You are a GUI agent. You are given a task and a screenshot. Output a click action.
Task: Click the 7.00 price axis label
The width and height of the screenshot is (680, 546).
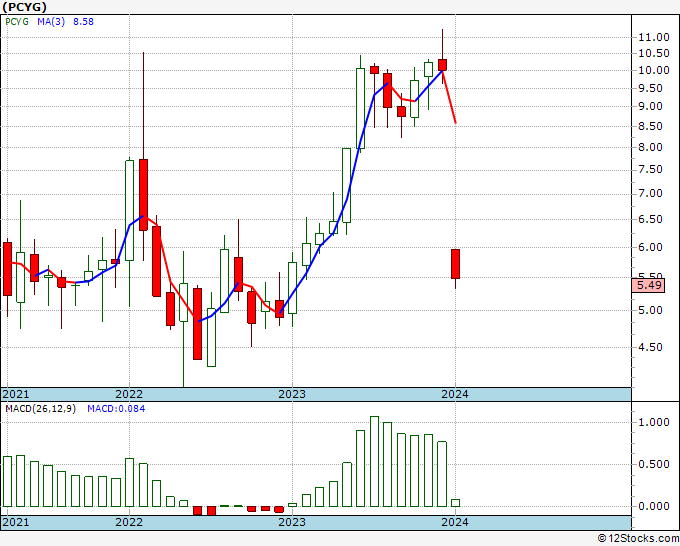click(651, 193)
